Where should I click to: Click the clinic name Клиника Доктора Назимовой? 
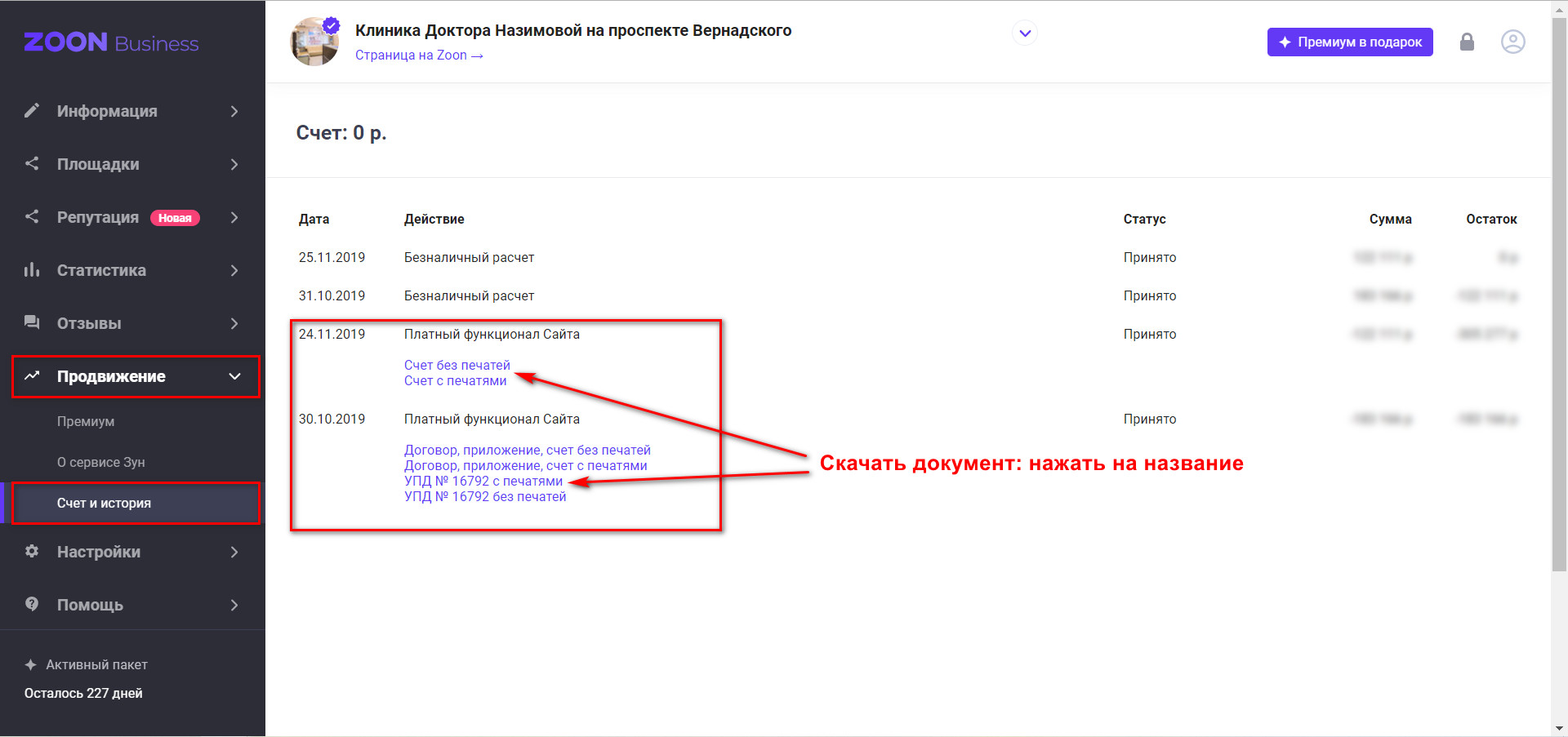pos(573,31)
